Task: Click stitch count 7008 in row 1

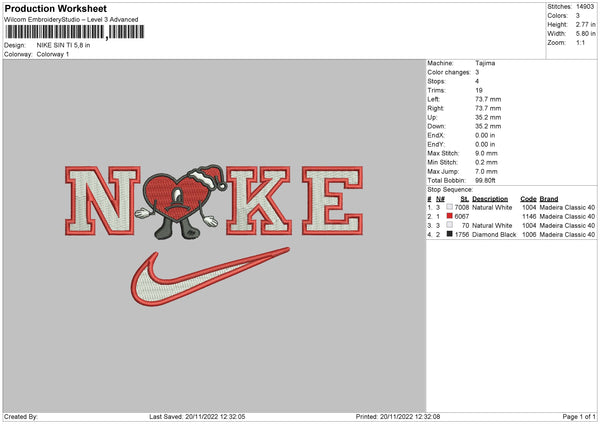Action: (462, 207)
